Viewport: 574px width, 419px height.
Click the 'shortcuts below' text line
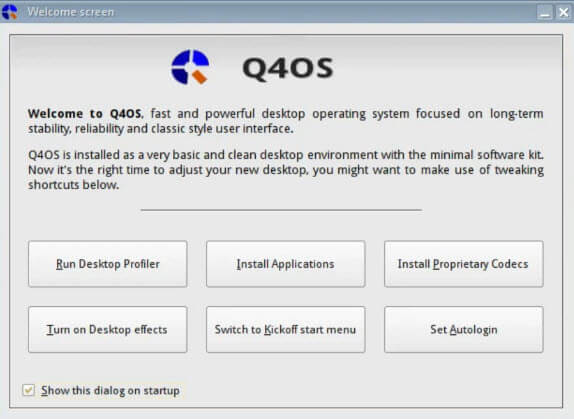click(74, 185)
